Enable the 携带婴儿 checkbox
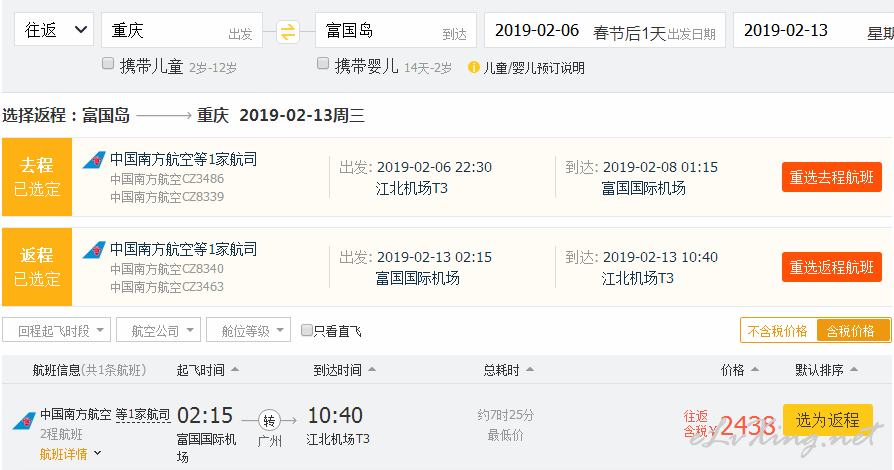 point(323,63)
